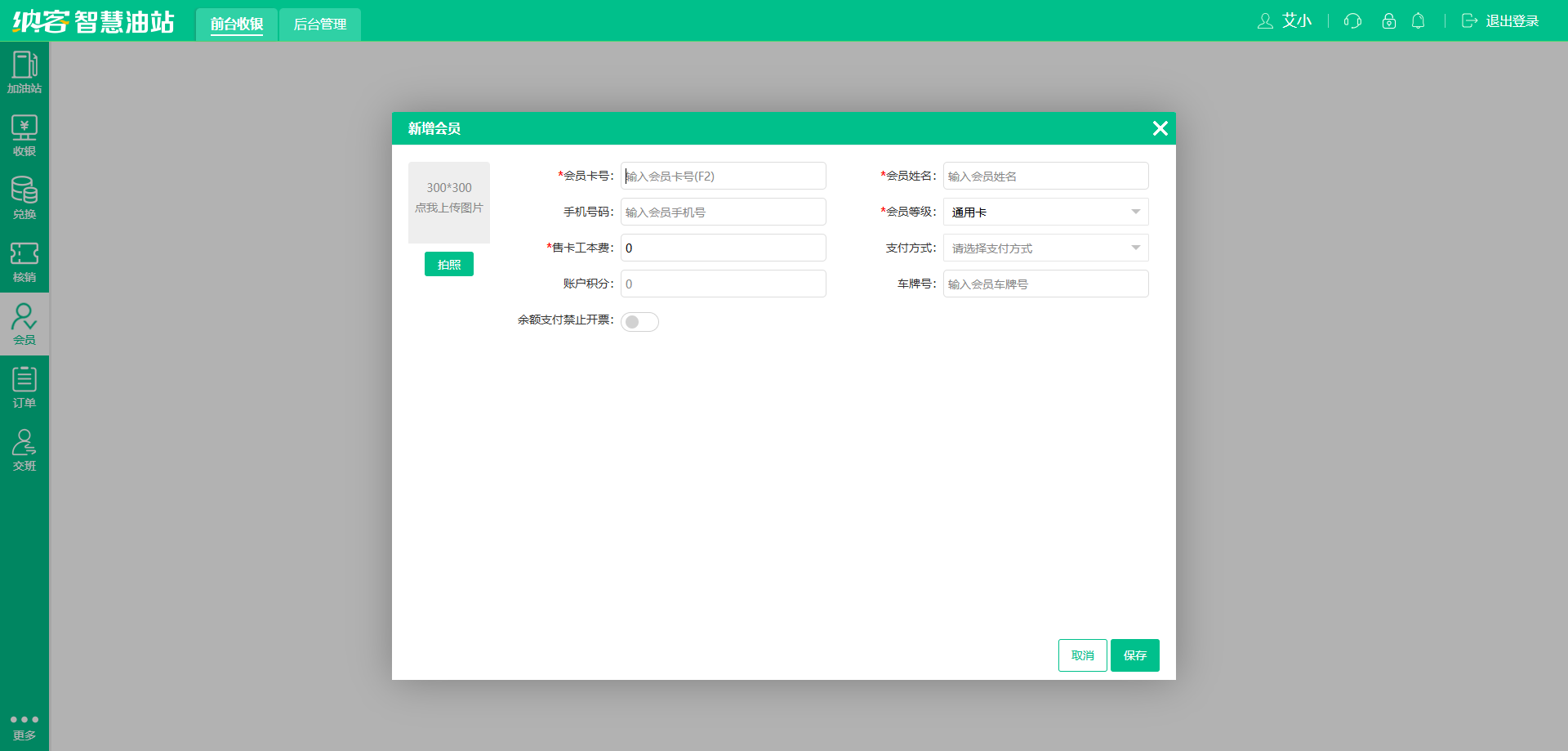Click the 退出登录 logout button
The image size is (1568, 751).
1500,20
